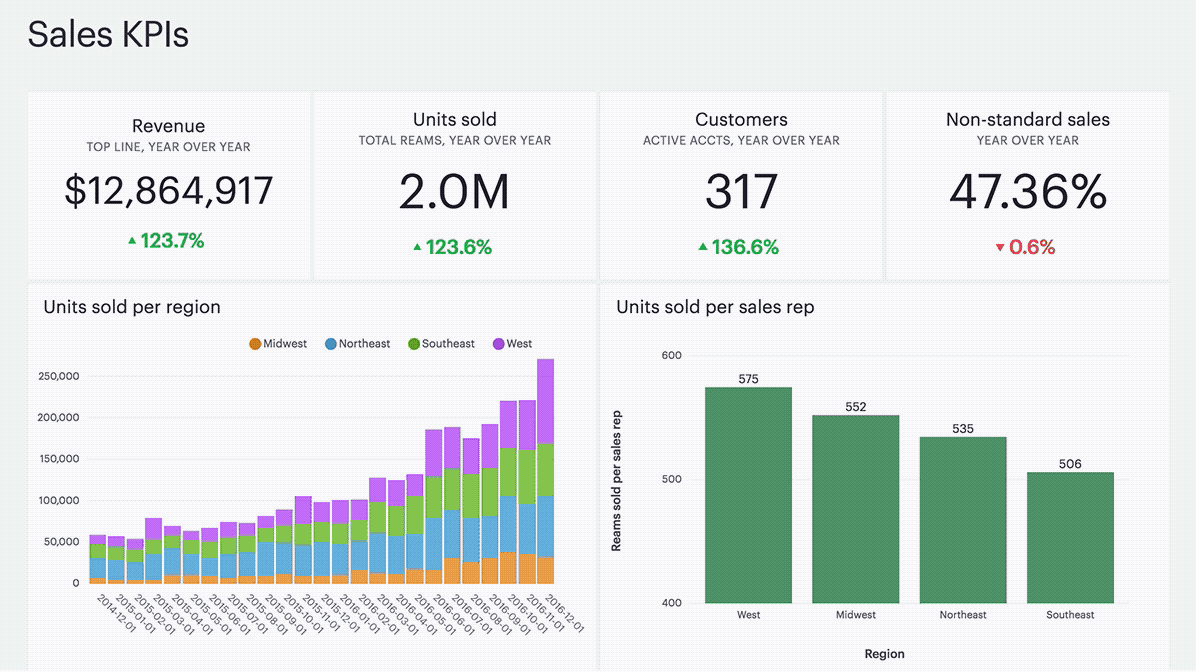Click the "Units sold per region" chart title
This screenshot has width=1196, height=672.
coord(132,307)
